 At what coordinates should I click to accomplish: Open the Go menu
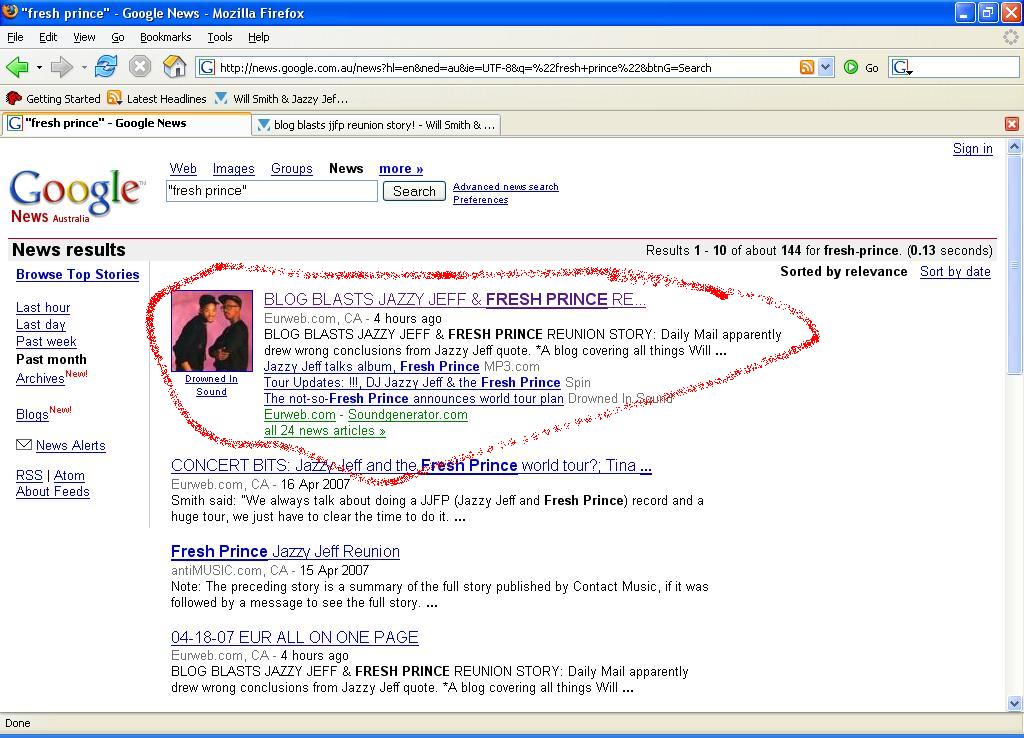(118, 37)
